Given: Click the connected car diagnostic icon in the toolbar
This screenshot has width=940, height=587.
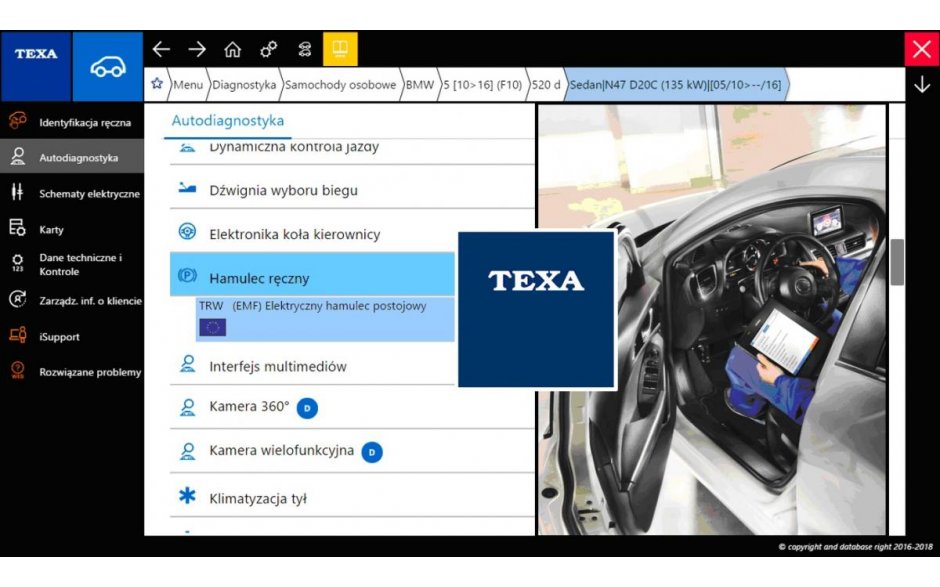Looking at the screenshot, I should pos(305,49).
